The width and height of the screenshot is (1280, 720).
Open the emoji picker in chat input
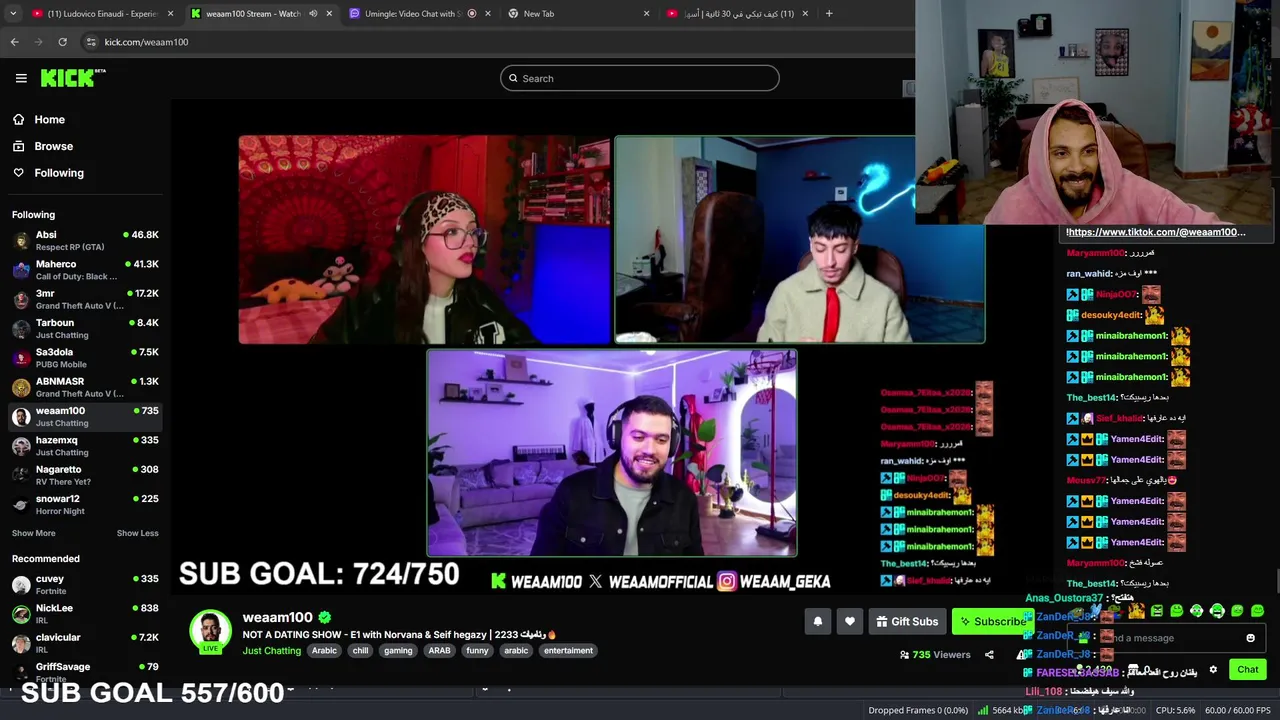[1250, 638]
